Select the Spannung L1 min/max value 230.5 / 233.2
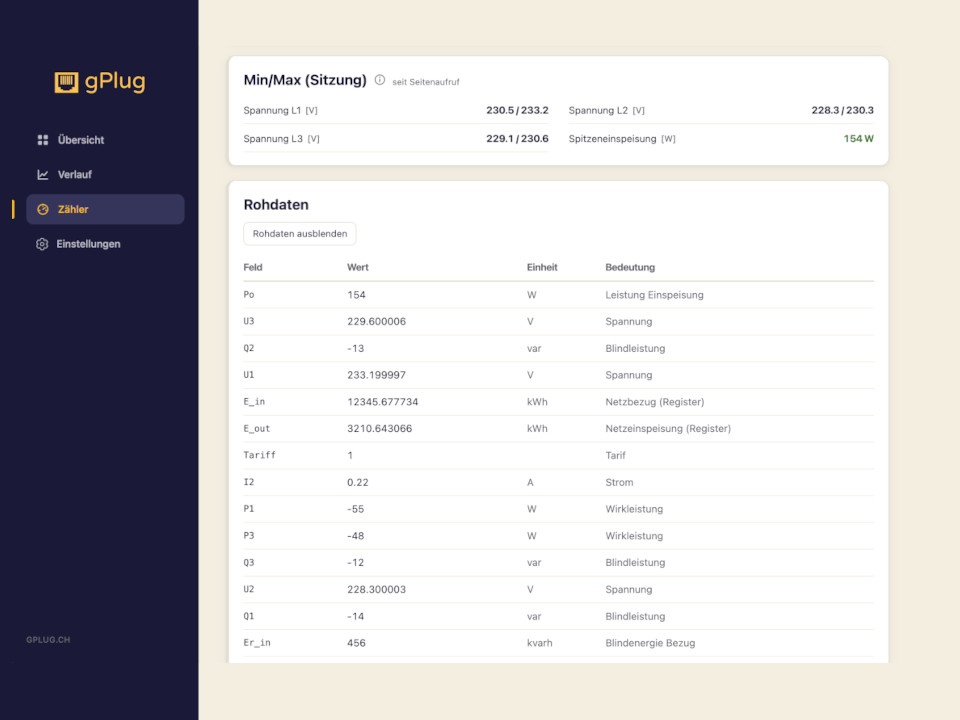The image size is (960, 720). pyautogui.click(x=517, y=110)
